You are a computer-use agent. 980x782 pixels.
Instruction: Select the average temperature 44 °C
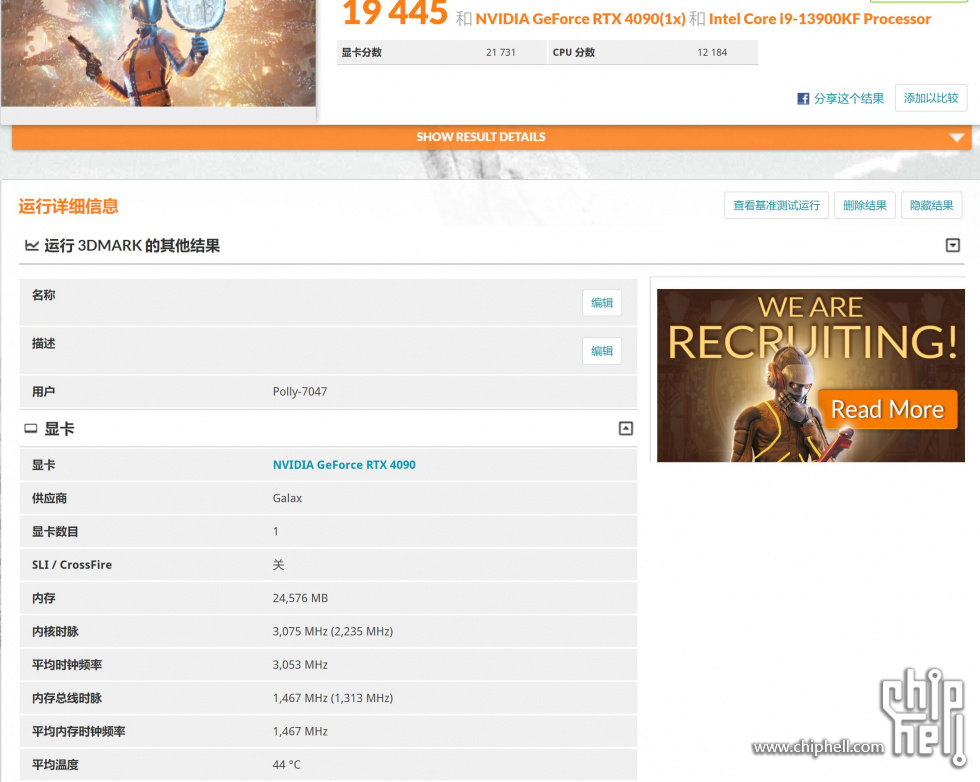pos(286,764)
